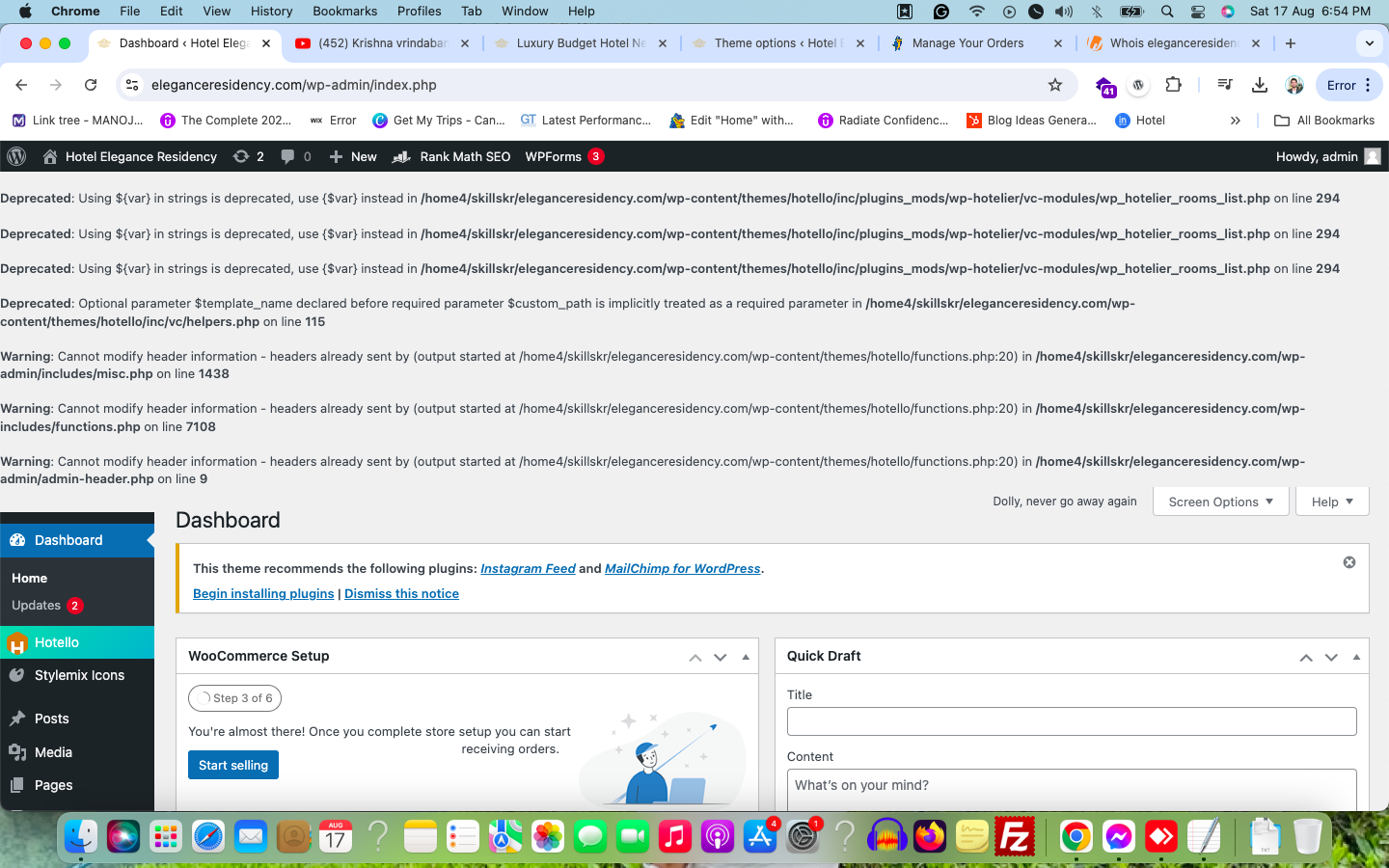Switch to the Whois eleganceresidency tab
1389x868 pixels.
click(x=1174, y=43)
